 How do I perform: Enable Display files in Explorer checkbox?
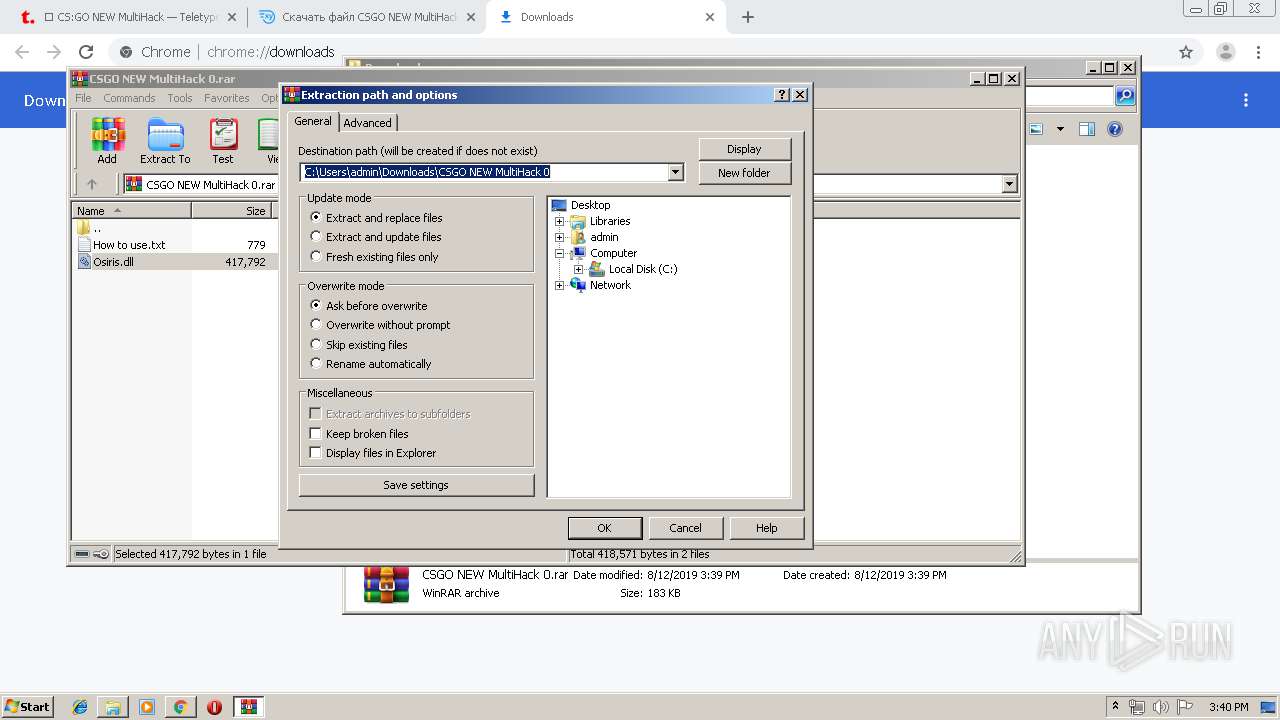315,453
